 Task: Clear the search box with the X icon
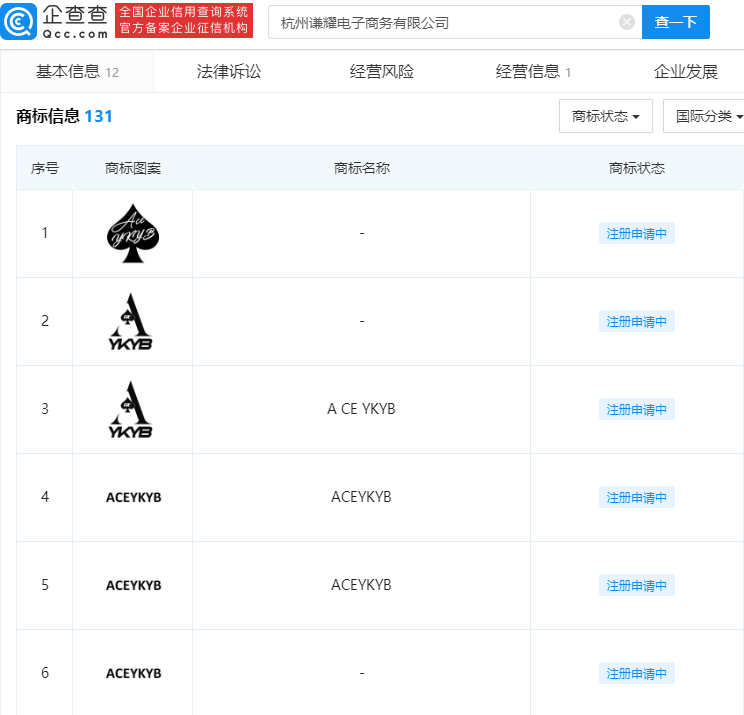(627, 22)
